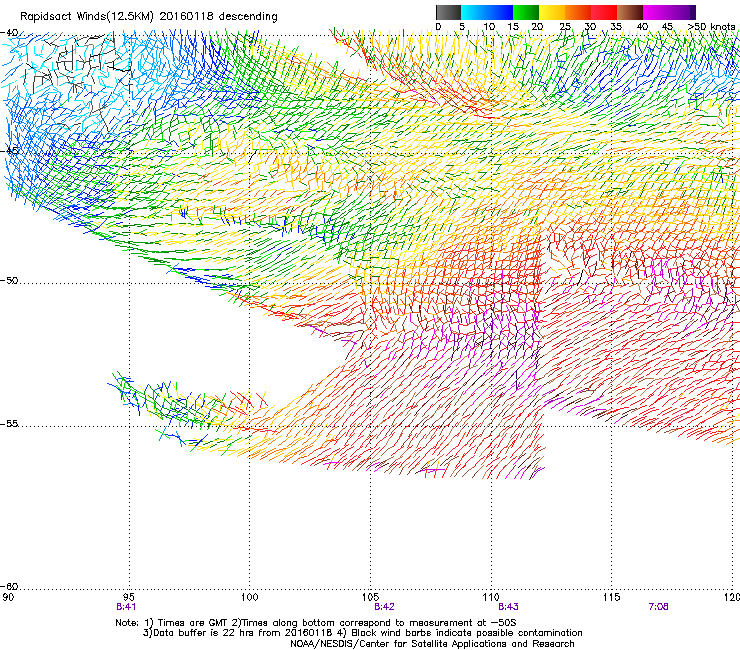Click legend tick label 25
This screenshot has height=650, width=740.
pyautogui.click(x=565, y=27)
